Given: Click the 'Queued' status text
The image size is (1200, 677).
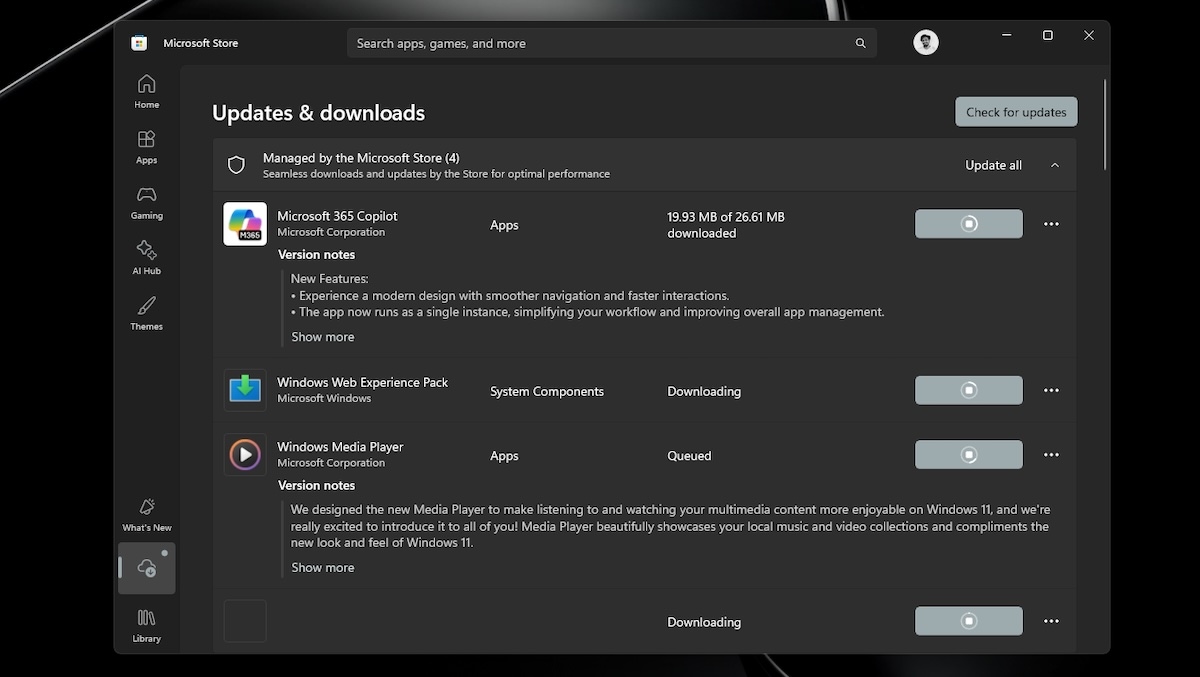Looking at the screenshot, I should (689, 455).
